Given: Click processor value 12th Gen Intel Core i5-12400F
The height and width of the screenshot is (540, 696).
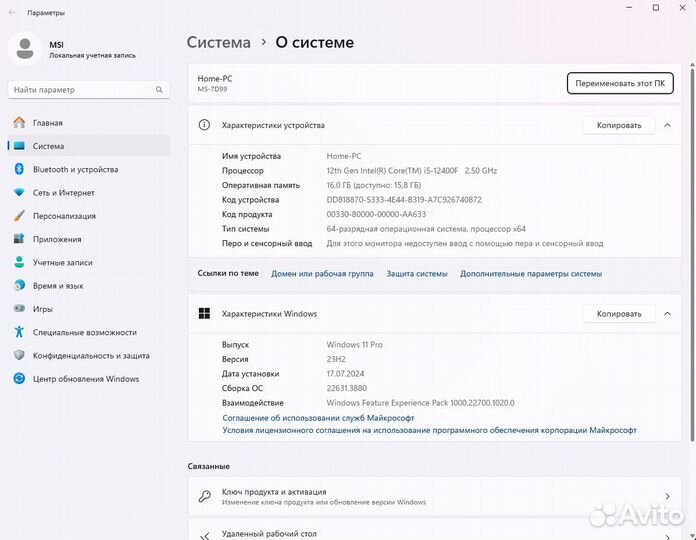Looking at the screenshot, I should tap(411, 170).
